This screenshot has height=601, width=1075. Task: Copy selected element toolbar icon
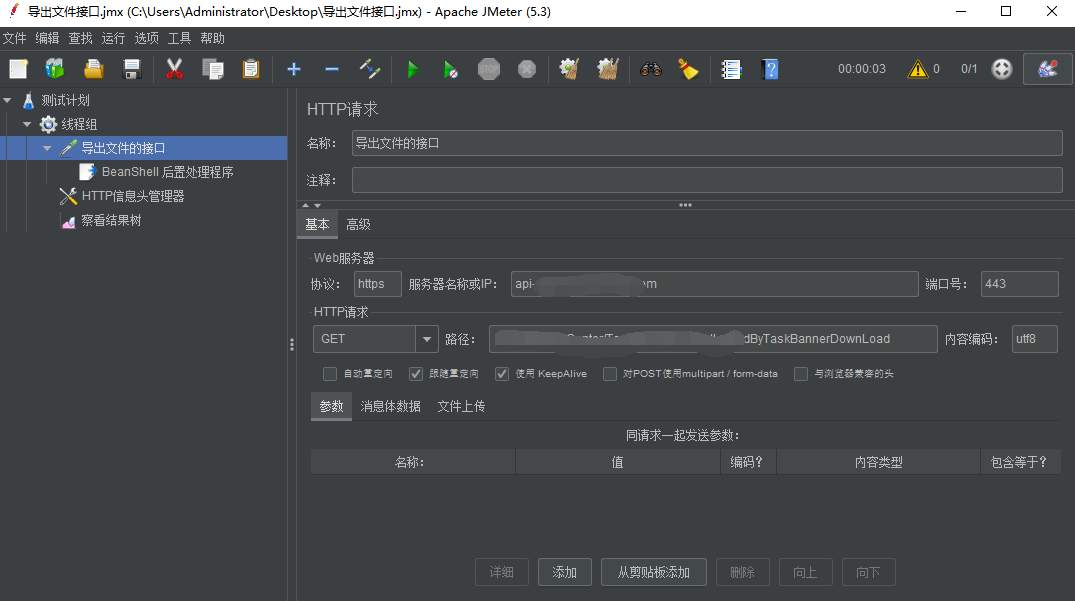pos(213,69)
